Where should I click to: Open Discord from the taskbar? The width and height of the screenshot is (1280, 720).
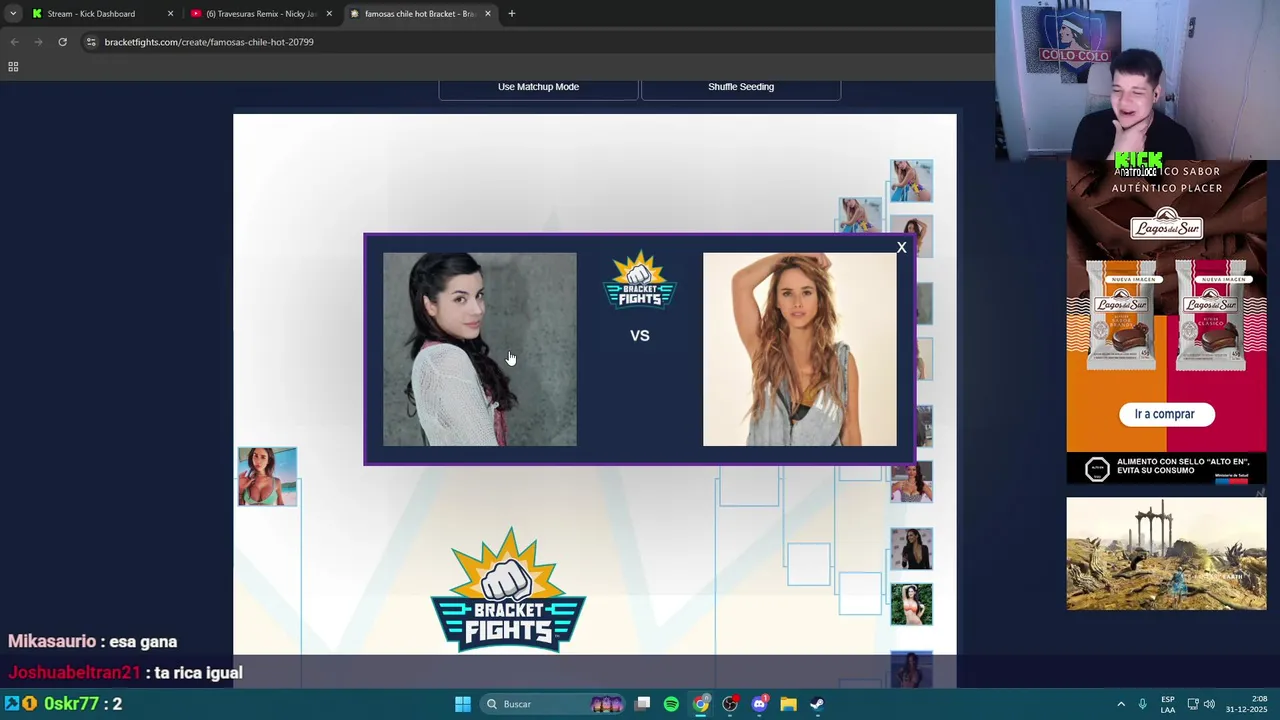(759, 704)
